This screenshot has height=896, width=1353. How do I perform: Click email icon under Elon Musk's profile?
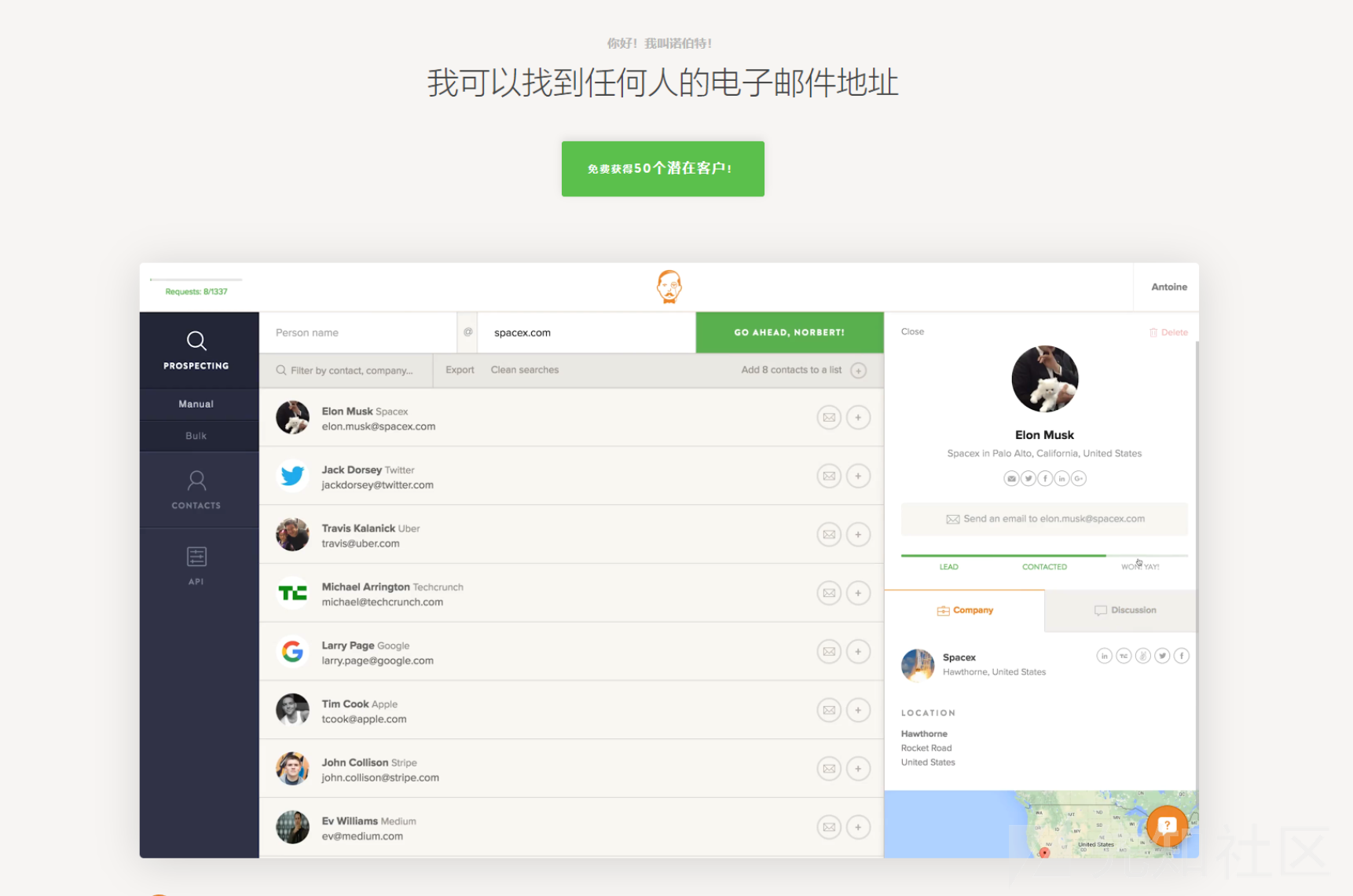pyautogui.click(x=1011, y=478)
